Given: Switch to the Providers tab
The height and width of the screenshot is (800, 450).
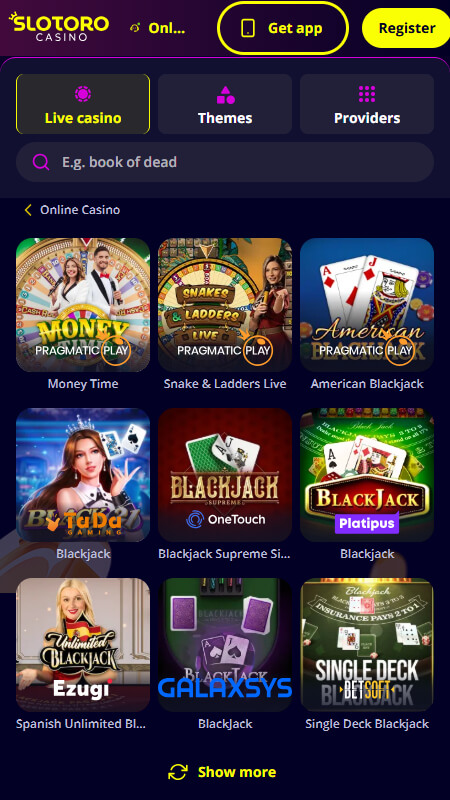Looking at the screenshot, I should coord(367,104).
